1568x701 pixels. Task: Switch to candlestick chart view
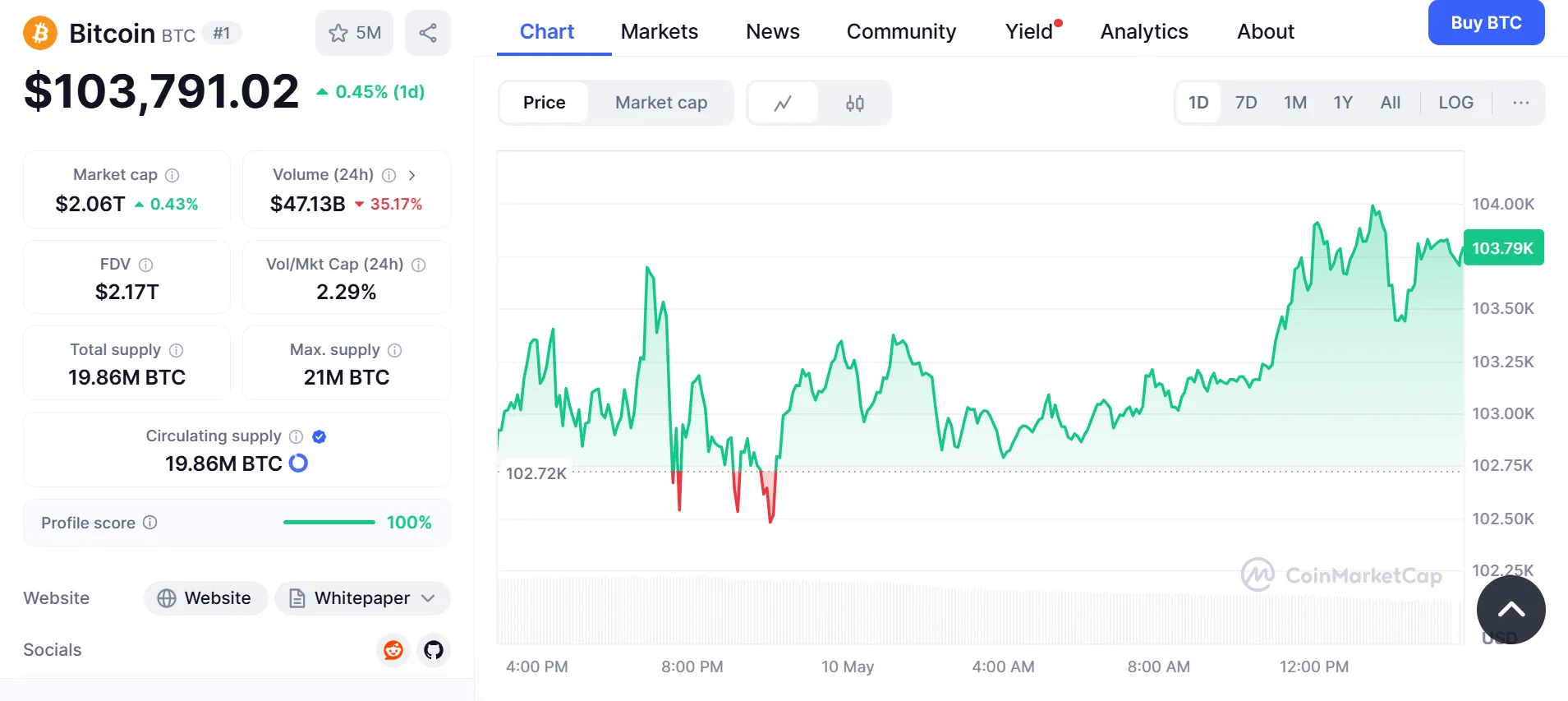[x=854, y=103]
